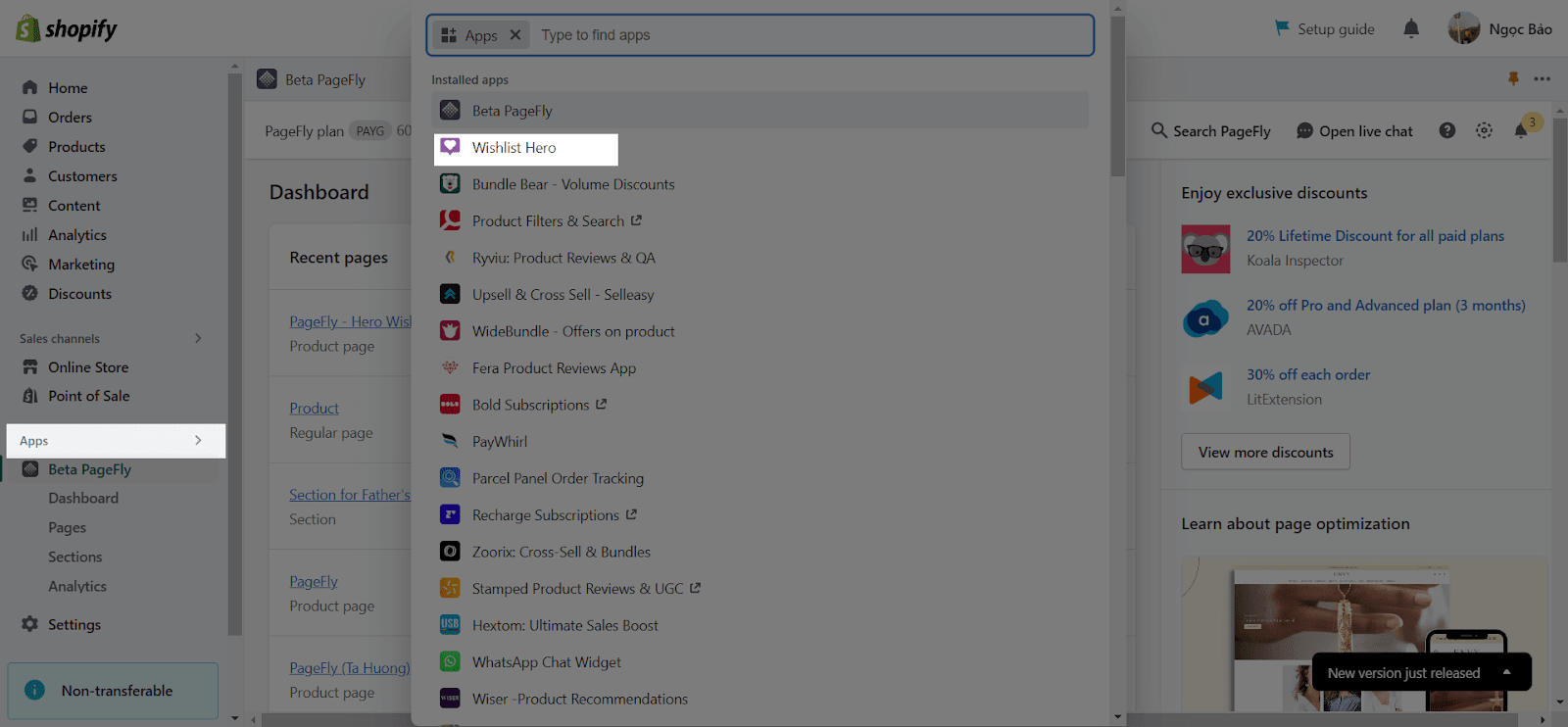Open Wiser -Product Recommendations app
This screenshot has width=1568, height=727.
[x=580, y=699]
